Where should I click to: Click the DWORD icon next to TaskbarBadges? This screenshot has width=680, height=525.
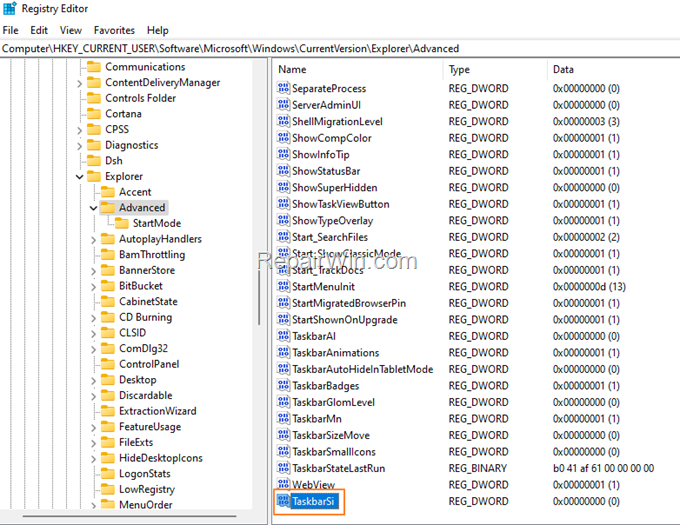(283, 385)
